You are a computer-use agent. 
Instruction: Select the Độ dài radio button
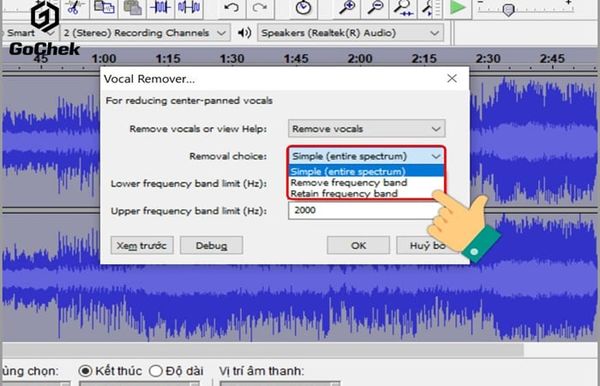tap(156, 371)
